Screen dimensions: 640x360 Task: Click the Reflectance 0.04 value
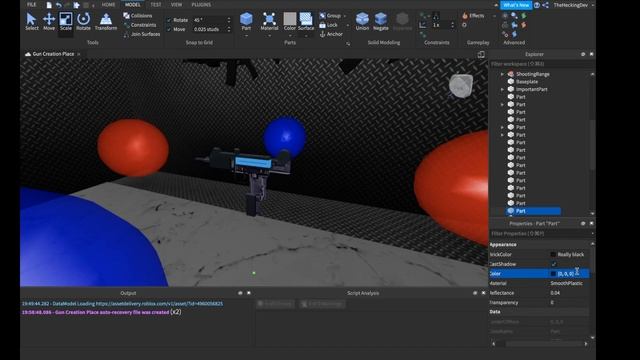(x=555, y=293)
